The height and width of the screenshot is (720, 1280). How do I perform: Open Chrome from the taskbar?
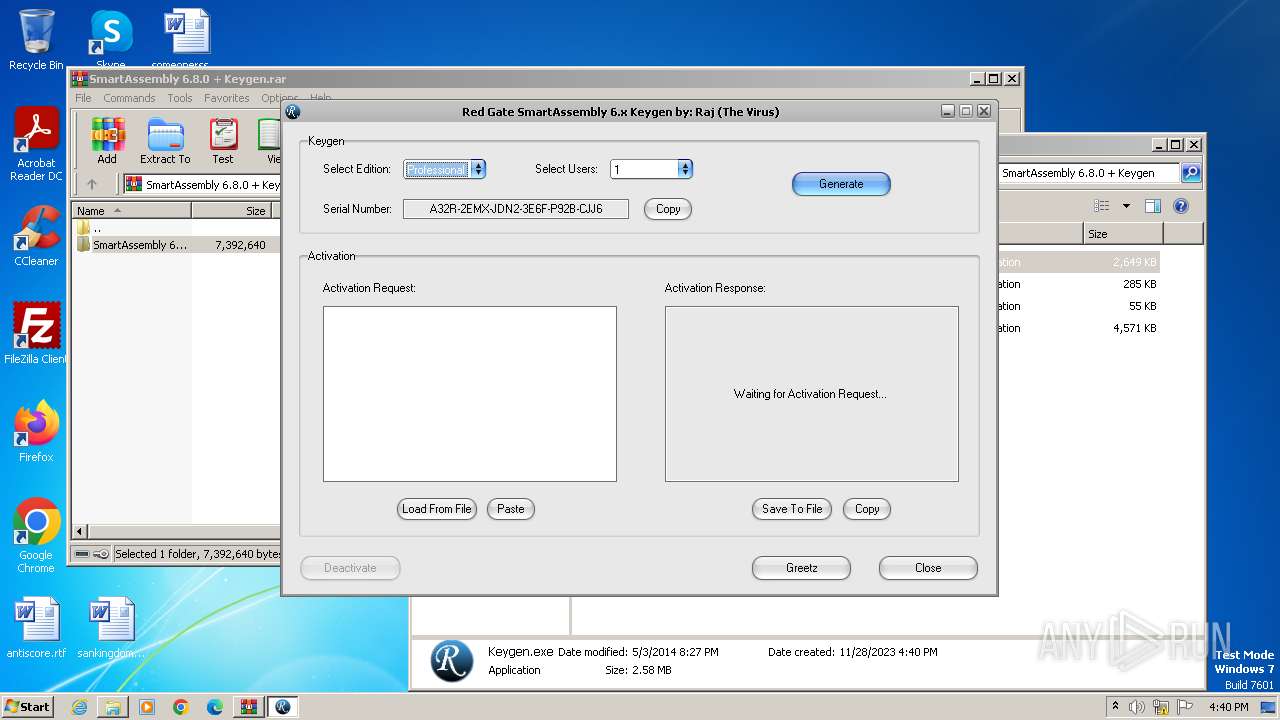pos(181,707)
